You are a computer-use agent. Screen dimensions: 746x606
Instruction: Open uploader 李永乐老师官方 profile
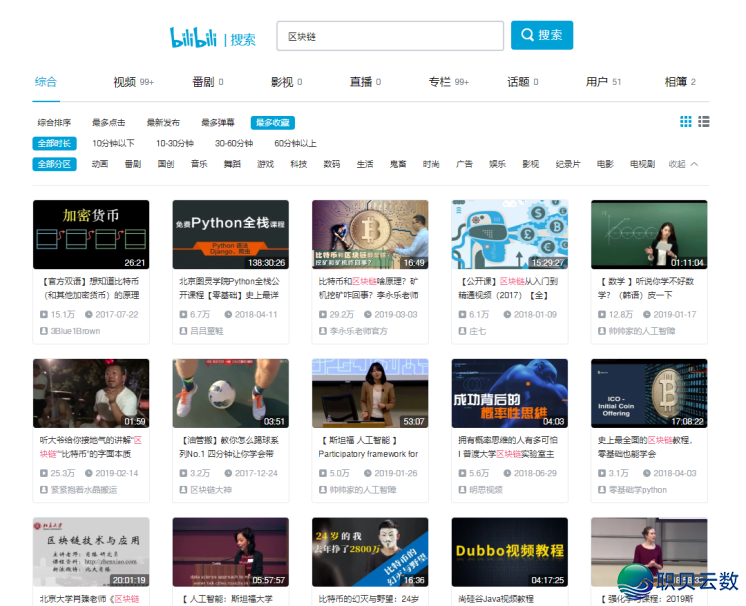point(359,331)
